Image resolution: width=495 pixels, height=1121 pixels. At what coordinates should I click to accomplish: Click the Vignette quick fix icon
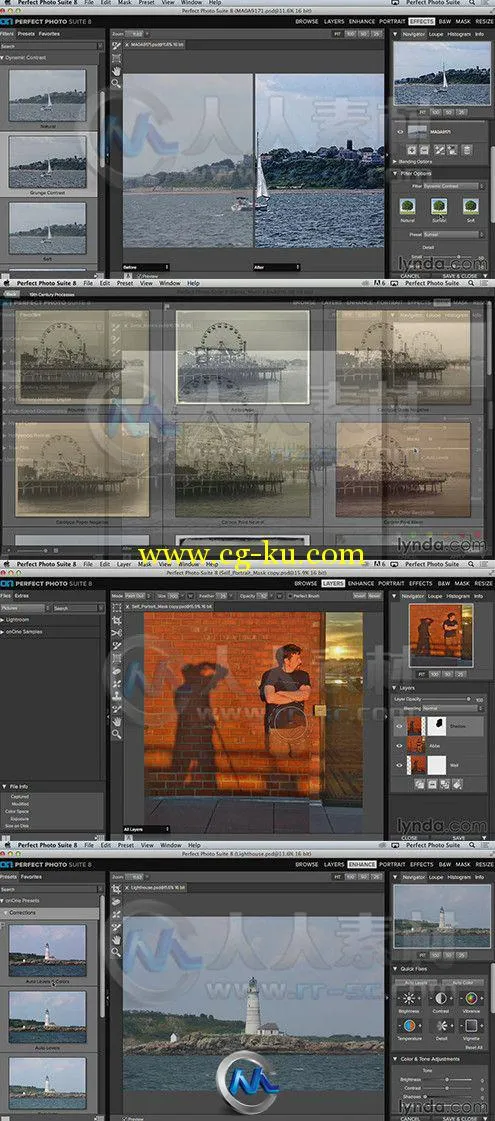click(x=470, y=1027)
